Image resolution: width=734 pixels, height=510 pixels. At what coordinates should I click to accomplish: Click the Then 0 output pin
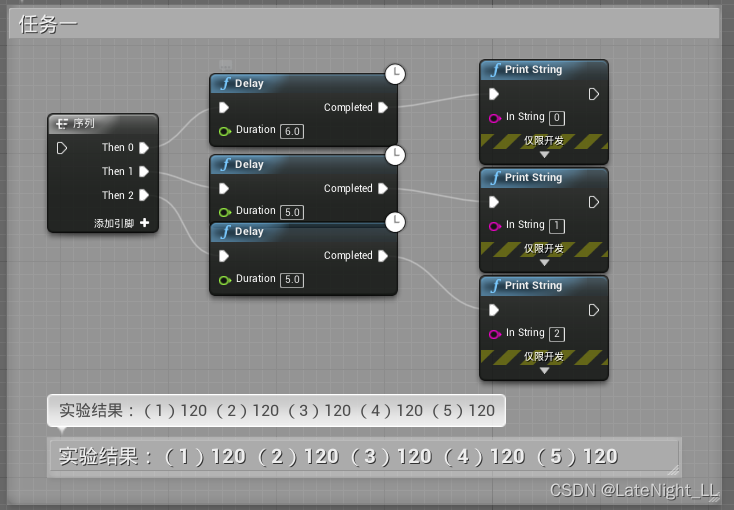pos(144,148)
